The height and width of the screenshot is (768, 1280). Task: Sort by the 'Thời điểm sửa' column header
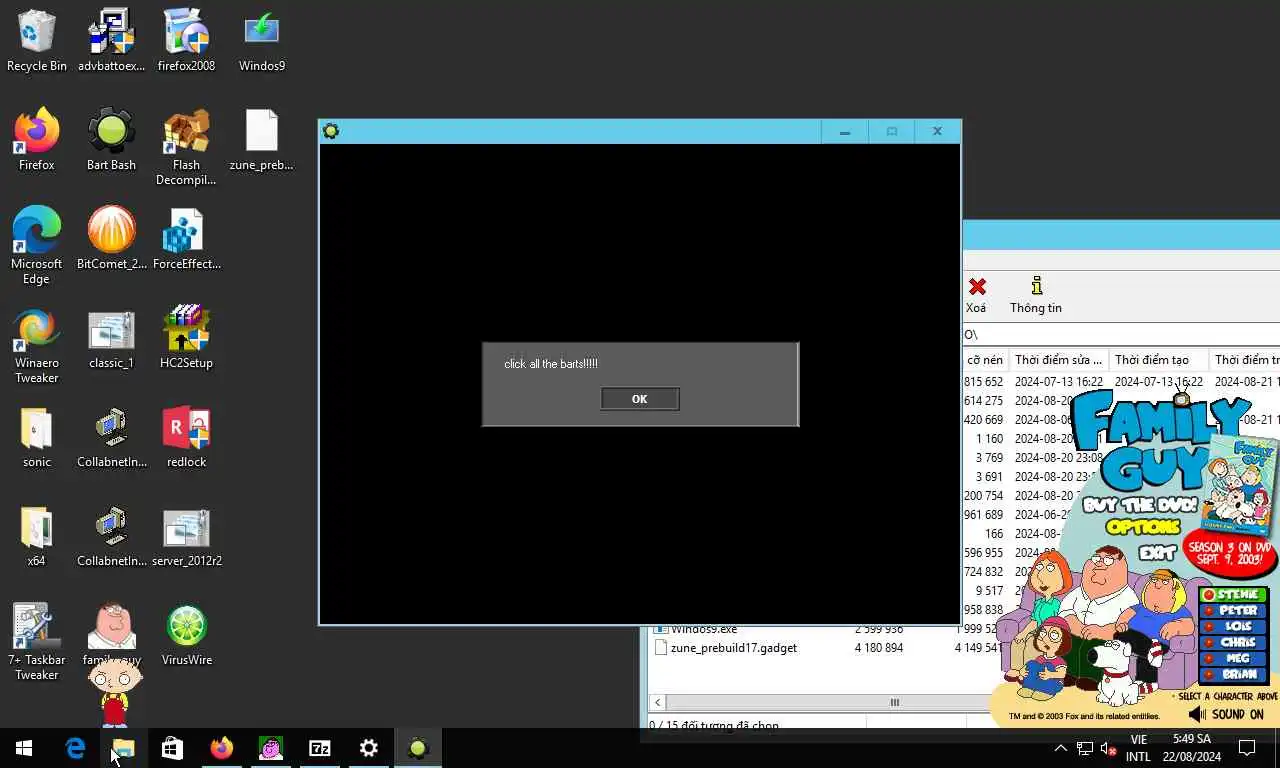(x=1058, y=359)
